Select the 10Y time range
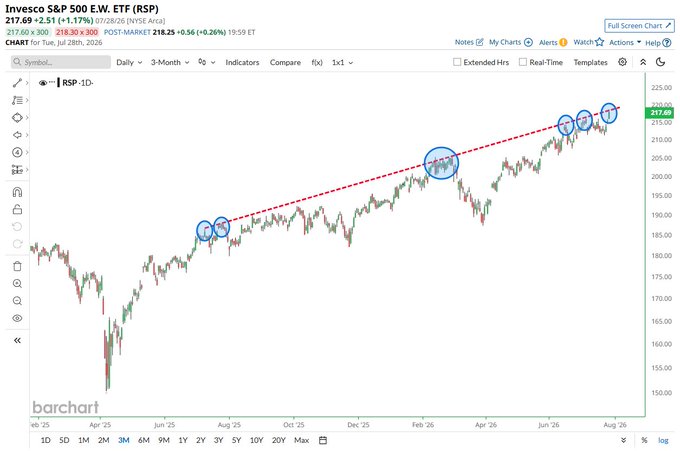The height and width of the screenshot is (451, 680). point(256,440)
